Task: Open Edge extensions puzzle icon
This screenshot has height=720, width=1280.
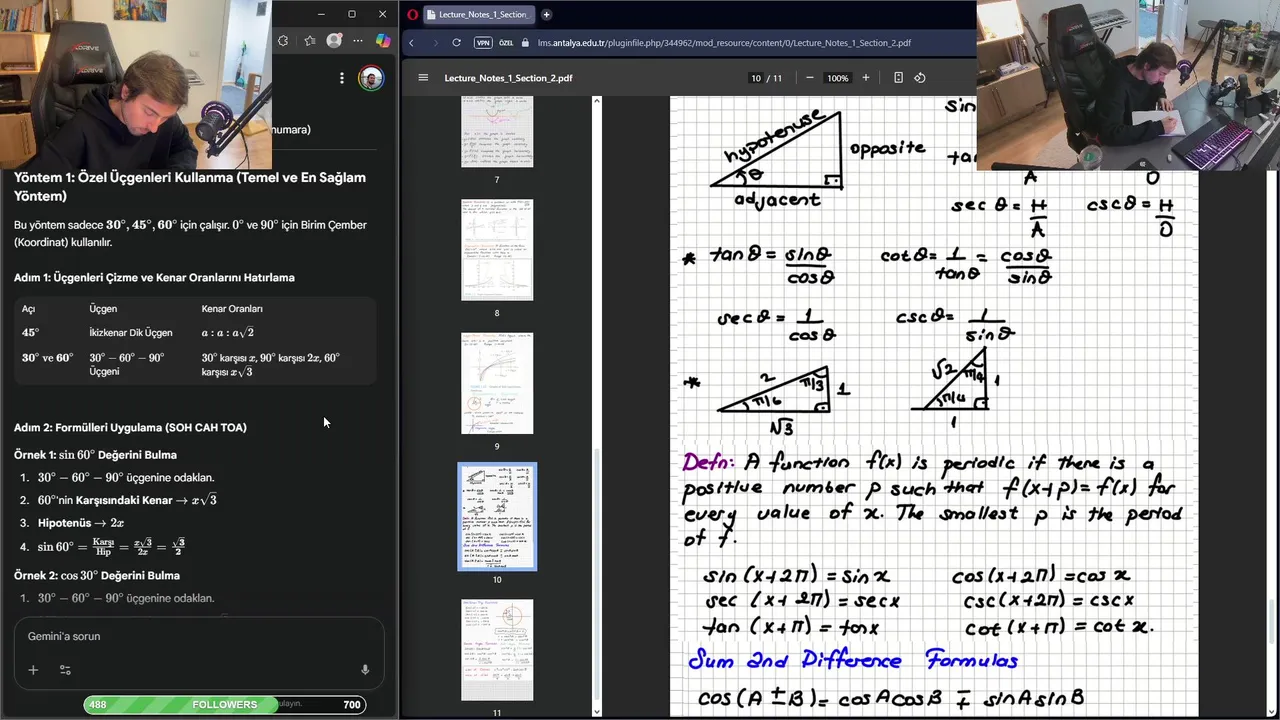Action: pyautogui.click(x=283, y=41)
